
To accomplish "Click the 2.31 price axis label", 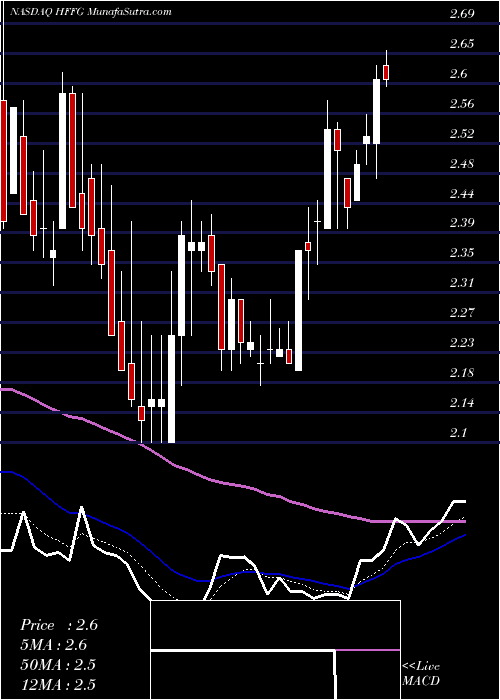I will [461, 283].
